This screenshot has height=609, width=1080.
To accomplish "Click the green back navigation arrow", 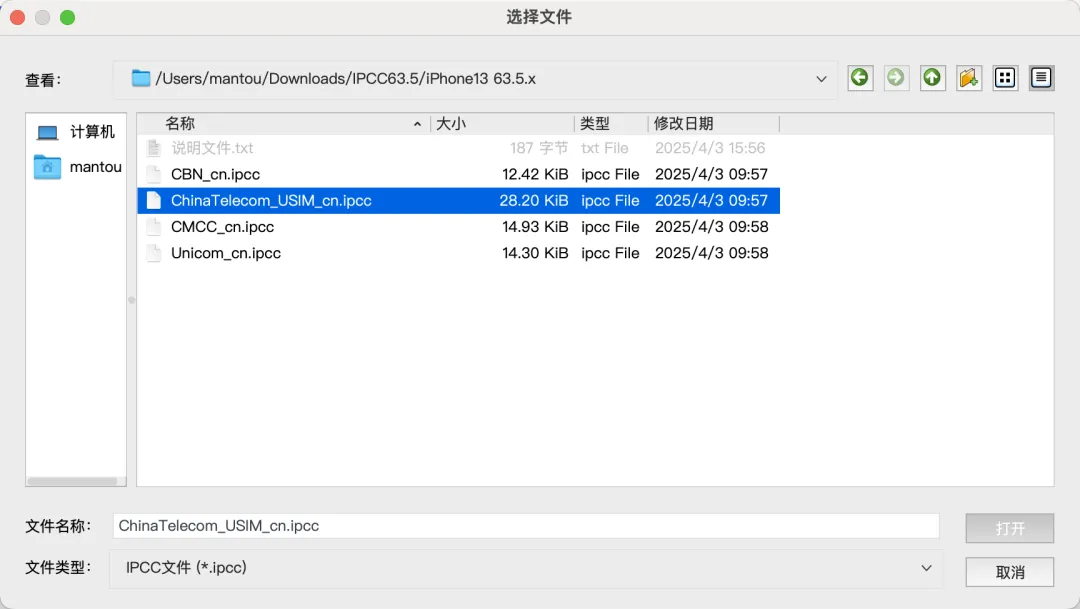I will coord(860,78).
